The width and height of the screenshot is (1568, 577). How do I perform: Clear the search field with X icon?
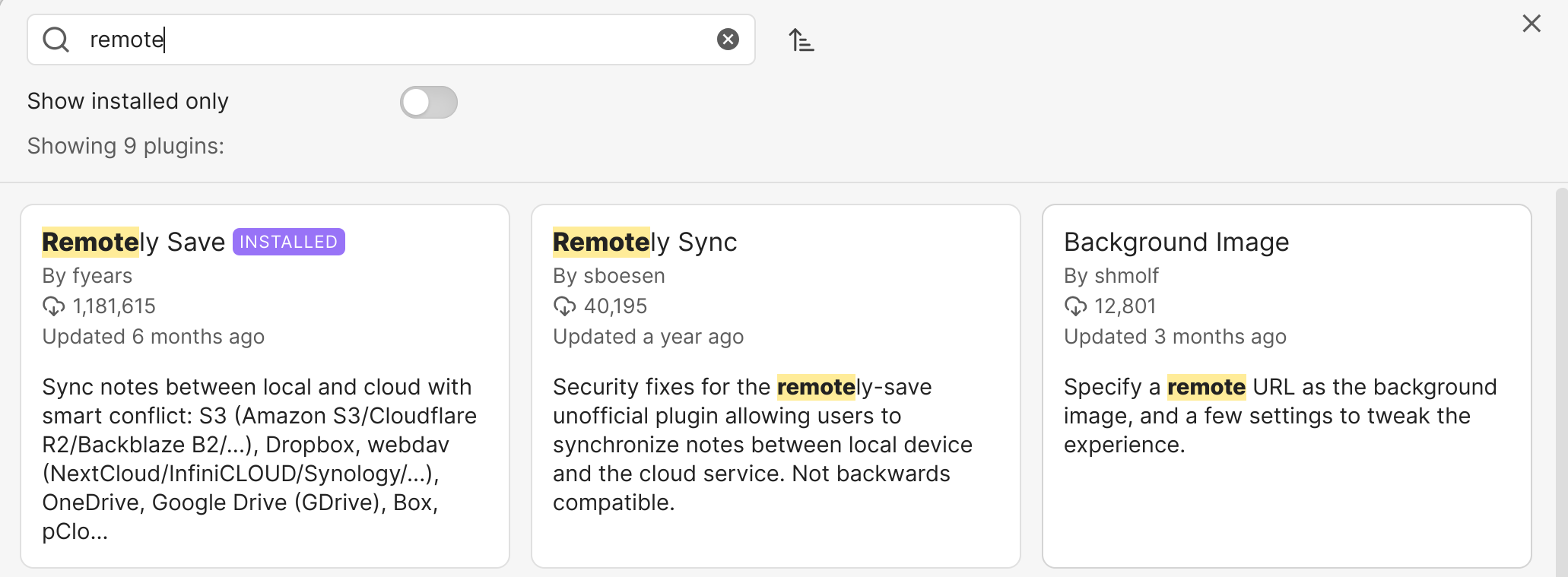click(728, 40)
